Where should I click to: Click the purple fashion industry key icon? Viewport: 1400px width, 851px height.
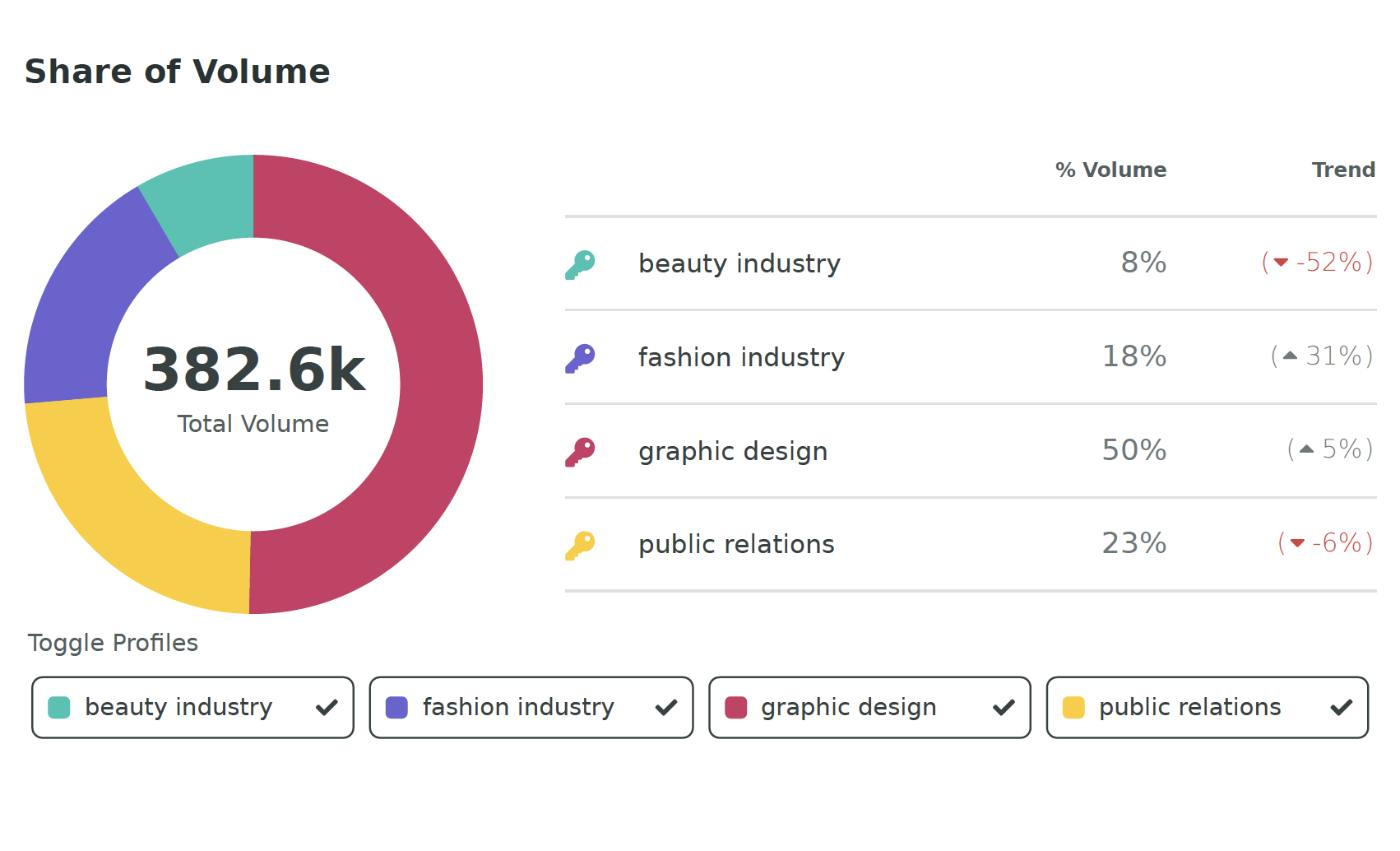tap(580, 358)
